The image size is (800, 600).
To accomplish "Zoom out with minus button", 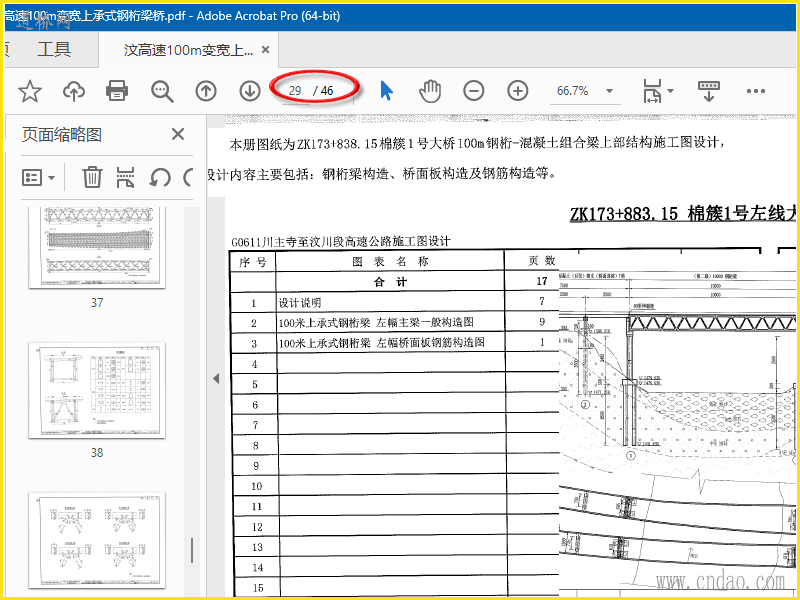I will tap(473, 91).
